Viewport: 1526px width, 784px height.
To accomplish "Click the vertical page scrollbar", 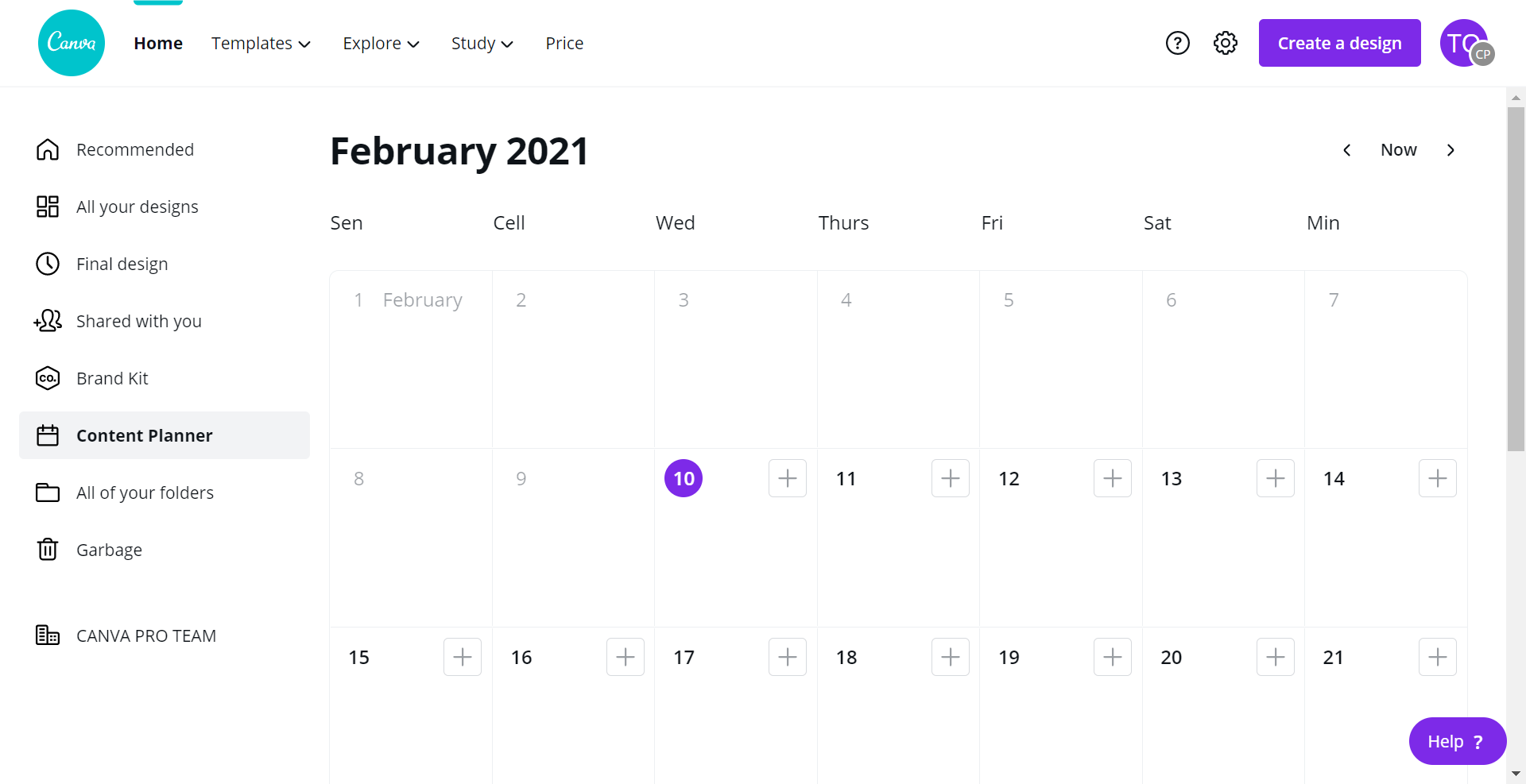I will pos(1516,278).
